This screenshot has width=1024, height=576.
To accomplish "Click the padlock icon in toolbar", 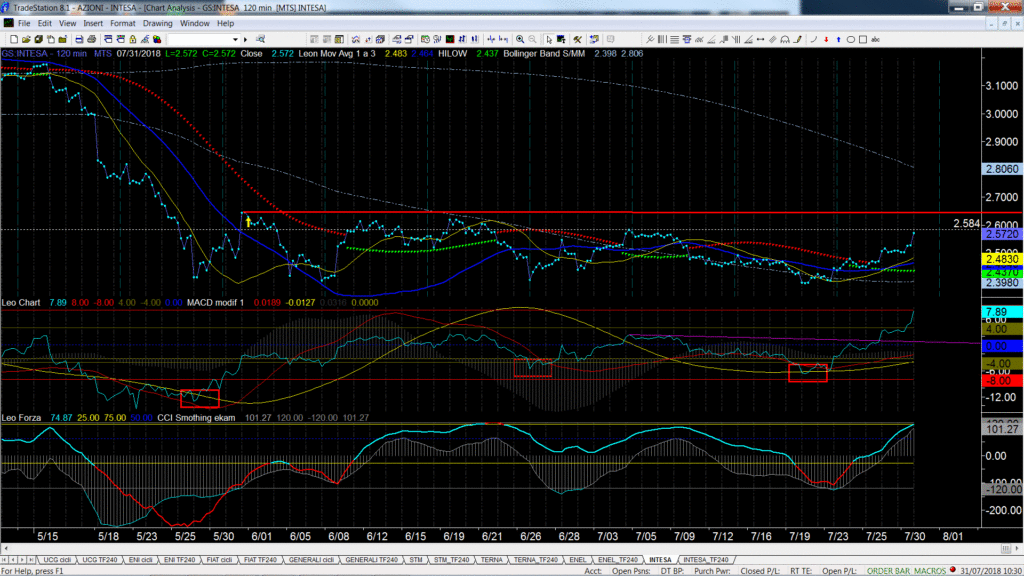I will pos(133,40).
